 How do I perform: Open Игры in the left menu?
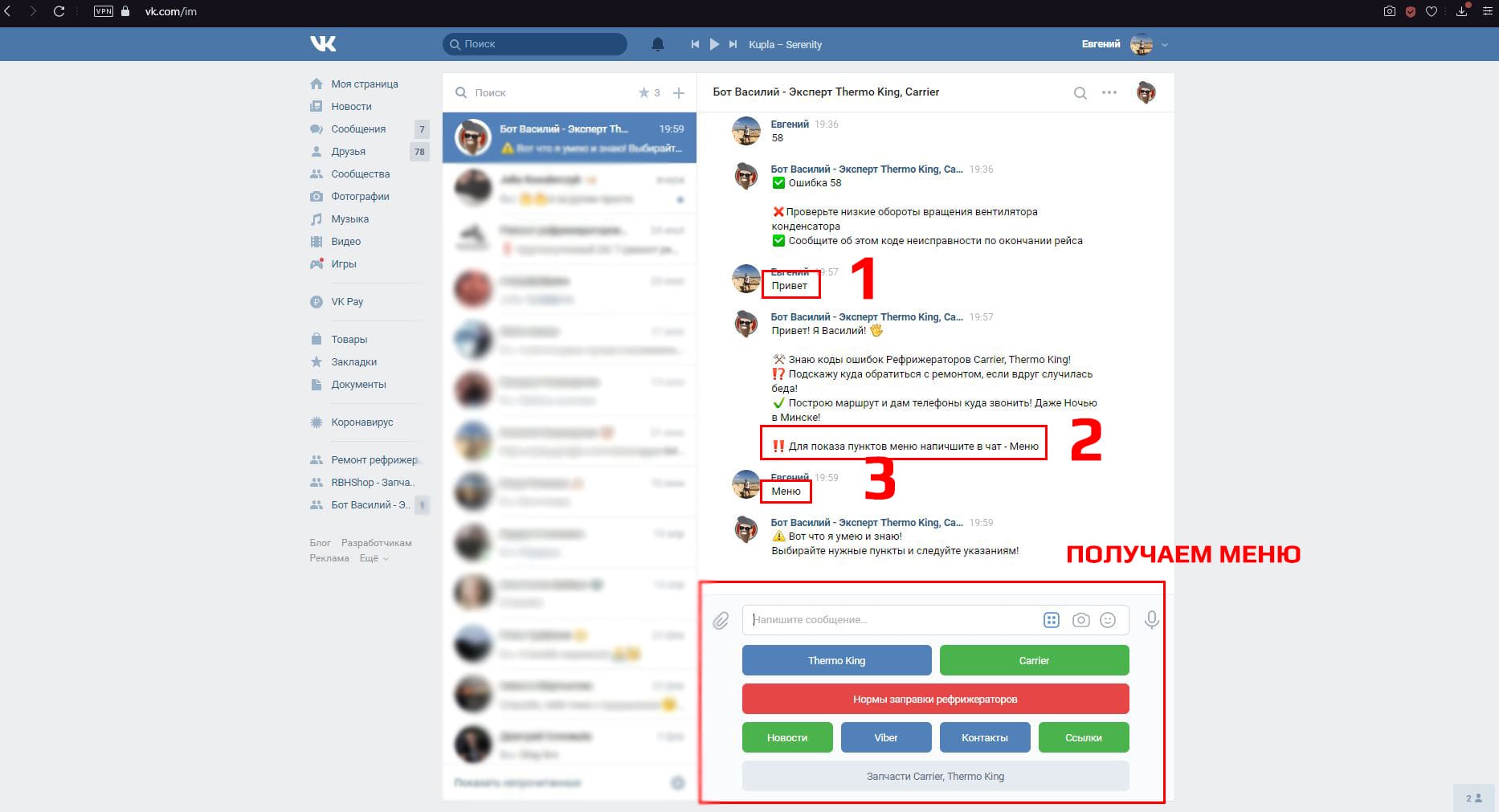click(x=343, y=263)
